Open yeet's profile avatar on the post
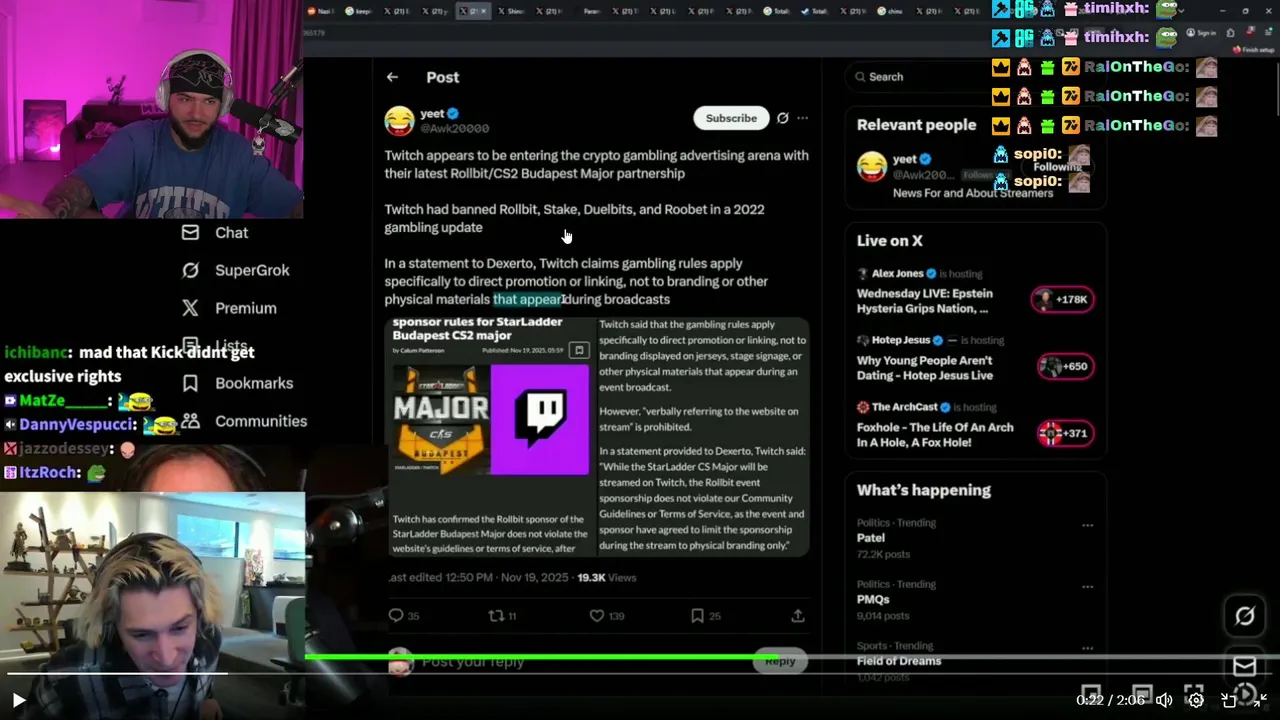Viewport: 1280px width, 720px height. click(x=399, y=121)
